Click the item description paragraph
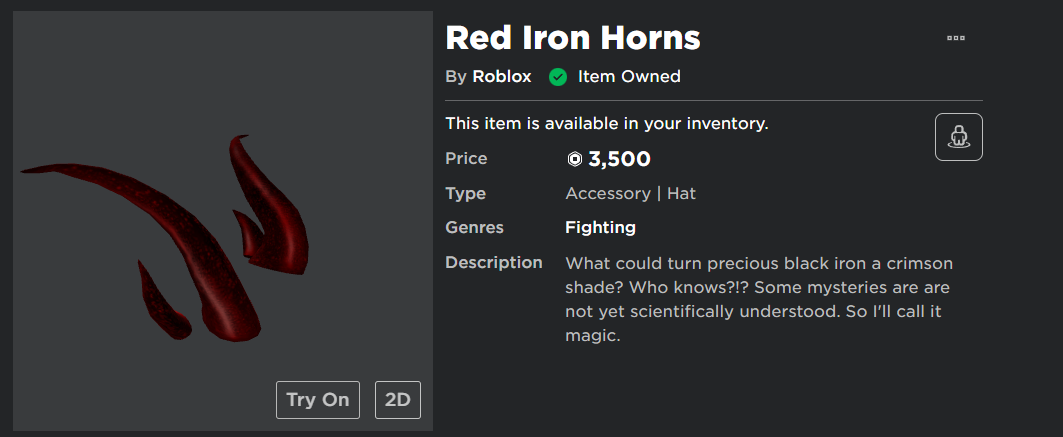Viewport: 1063px width, 437px height. coord(757,299)
